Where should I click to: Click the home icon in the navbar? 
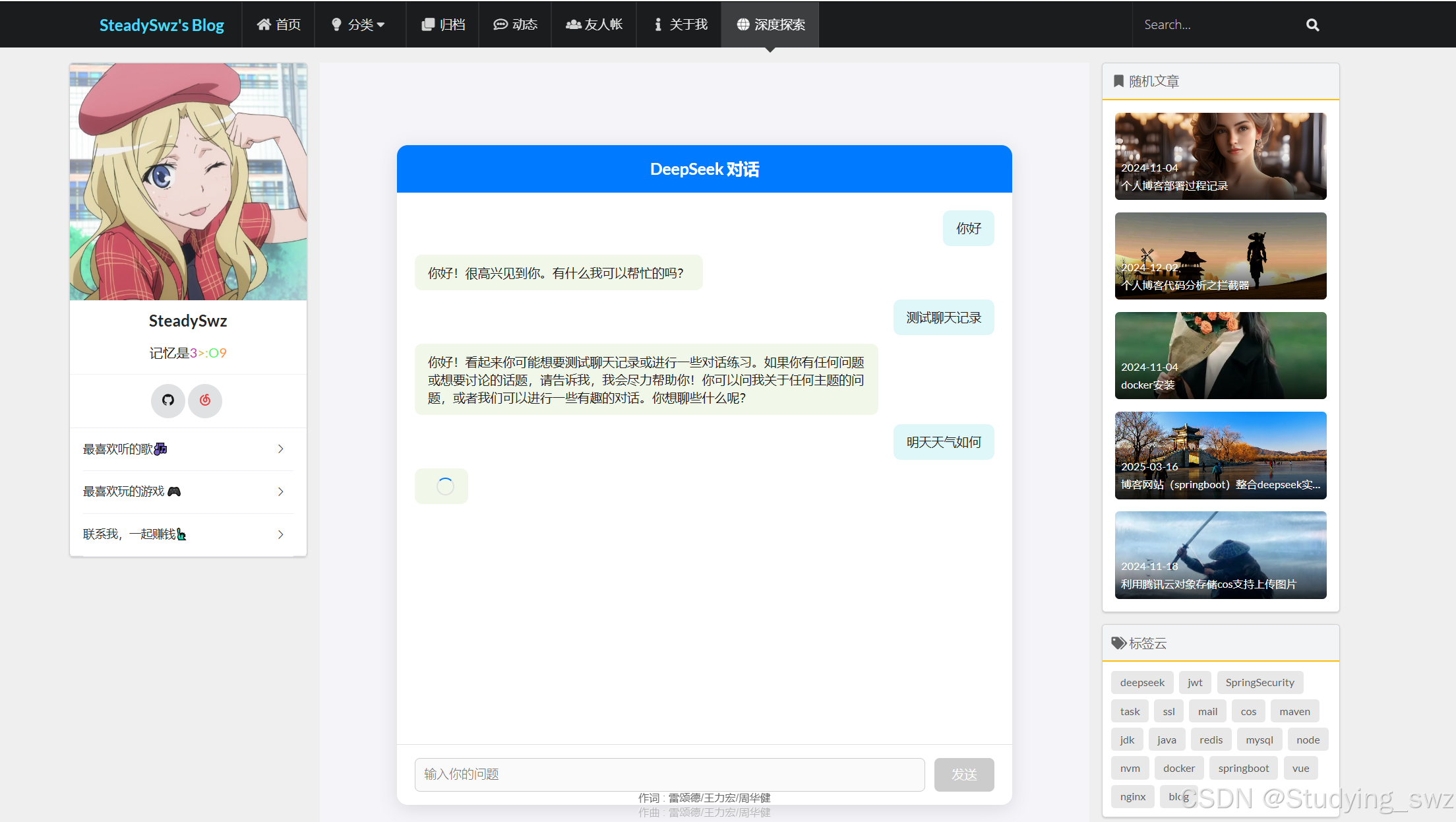coord(264,24)
